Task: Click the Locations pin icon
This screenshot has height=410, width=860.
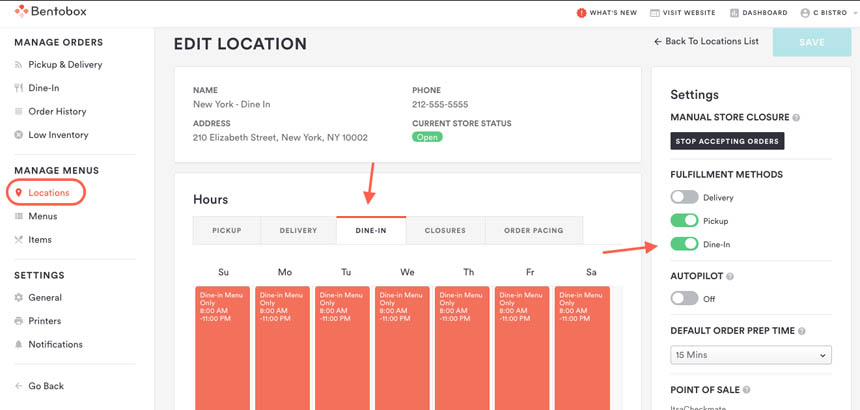Action: pos(19,193)
